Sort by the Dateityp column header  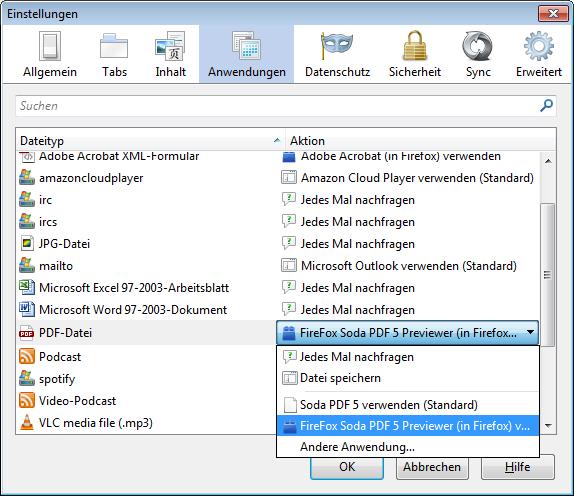pyautogui.click(x=150, y=141)
